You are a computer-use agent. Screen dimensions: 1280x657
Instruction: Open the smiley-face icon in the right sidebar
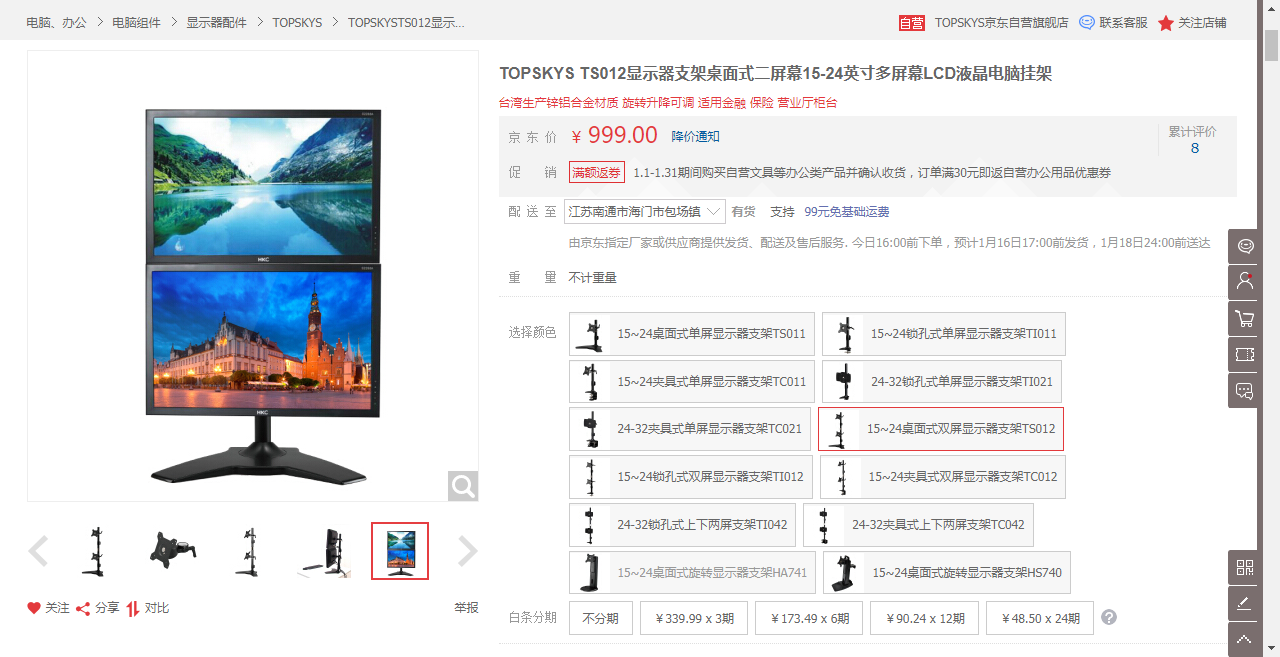pos(1245,246)
